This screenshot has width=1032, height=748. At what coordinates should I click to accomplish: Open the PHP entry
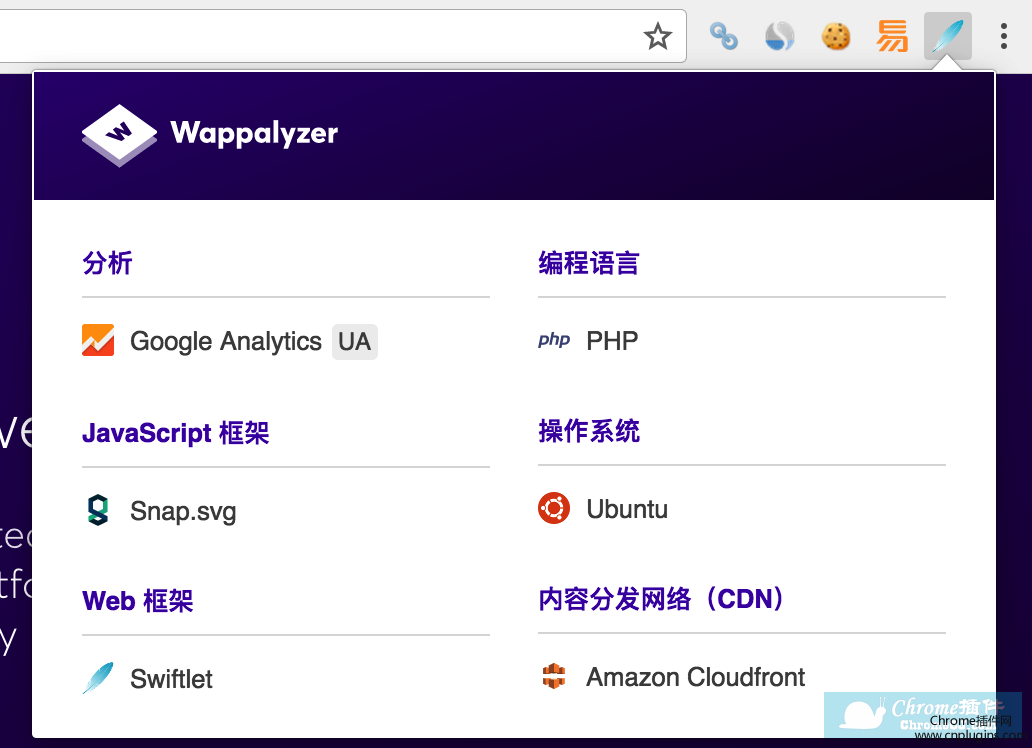point(612,341)
